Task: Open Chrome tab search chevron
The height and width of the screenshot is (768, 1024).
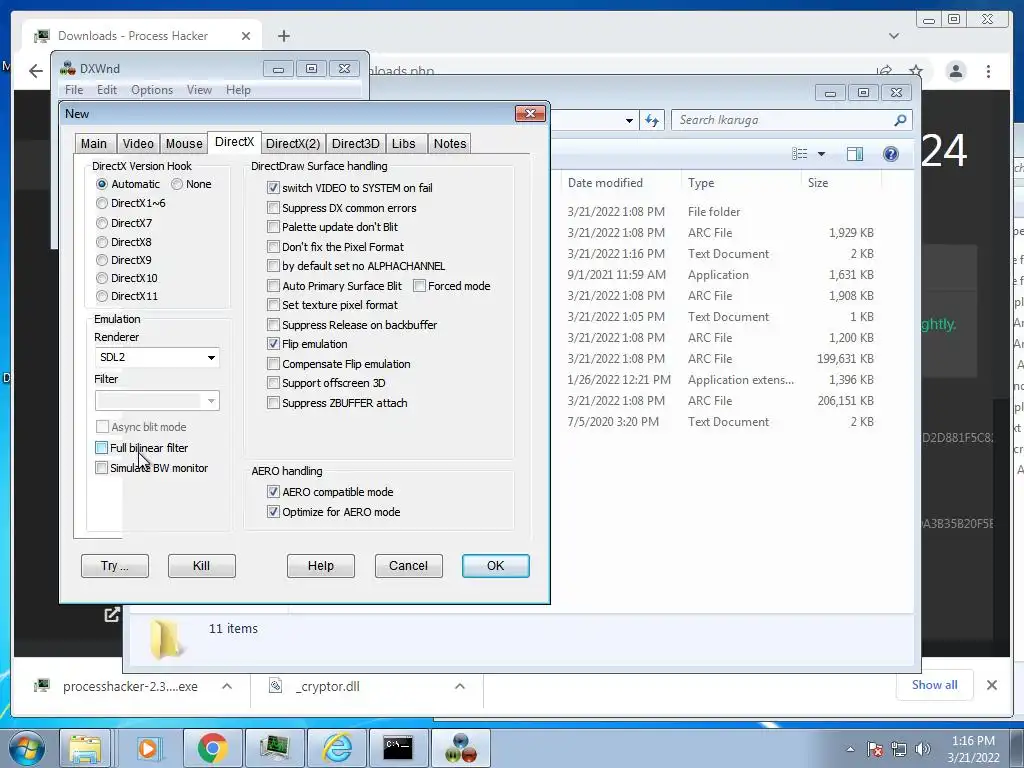Action: 894,36
